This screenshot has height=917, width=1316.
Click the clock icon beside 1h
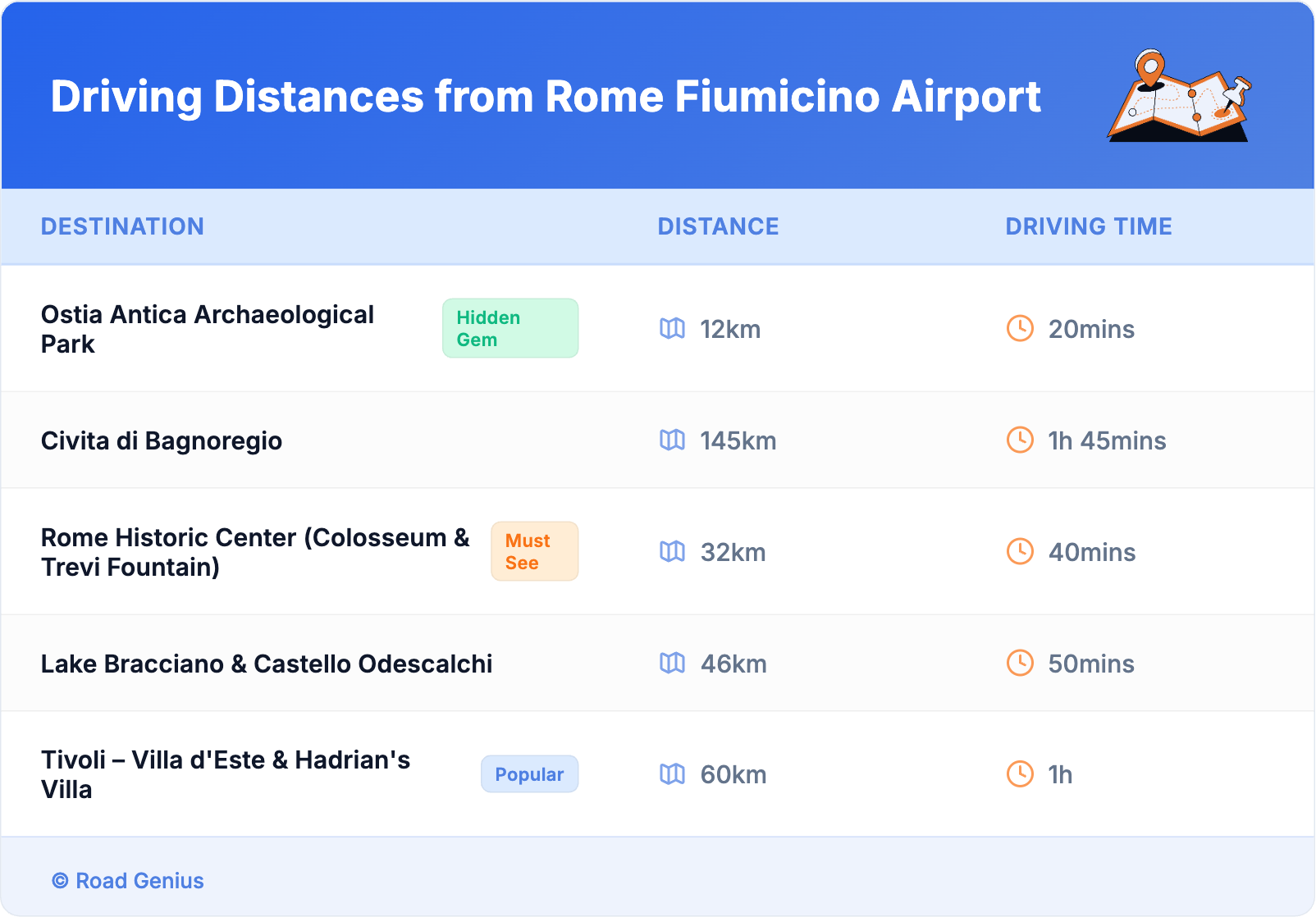(x=1020, y=774)
